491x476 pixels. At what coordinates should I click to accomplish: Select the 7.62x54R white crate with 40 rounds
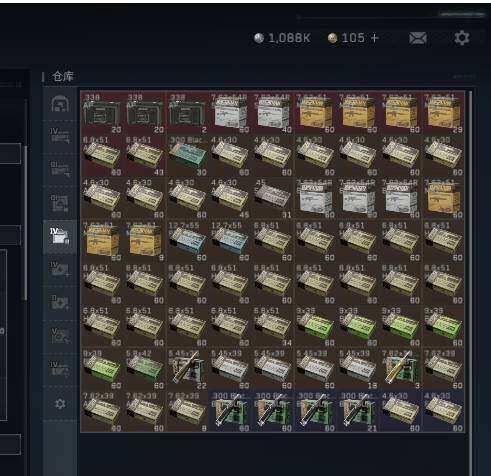coord(272,113)
